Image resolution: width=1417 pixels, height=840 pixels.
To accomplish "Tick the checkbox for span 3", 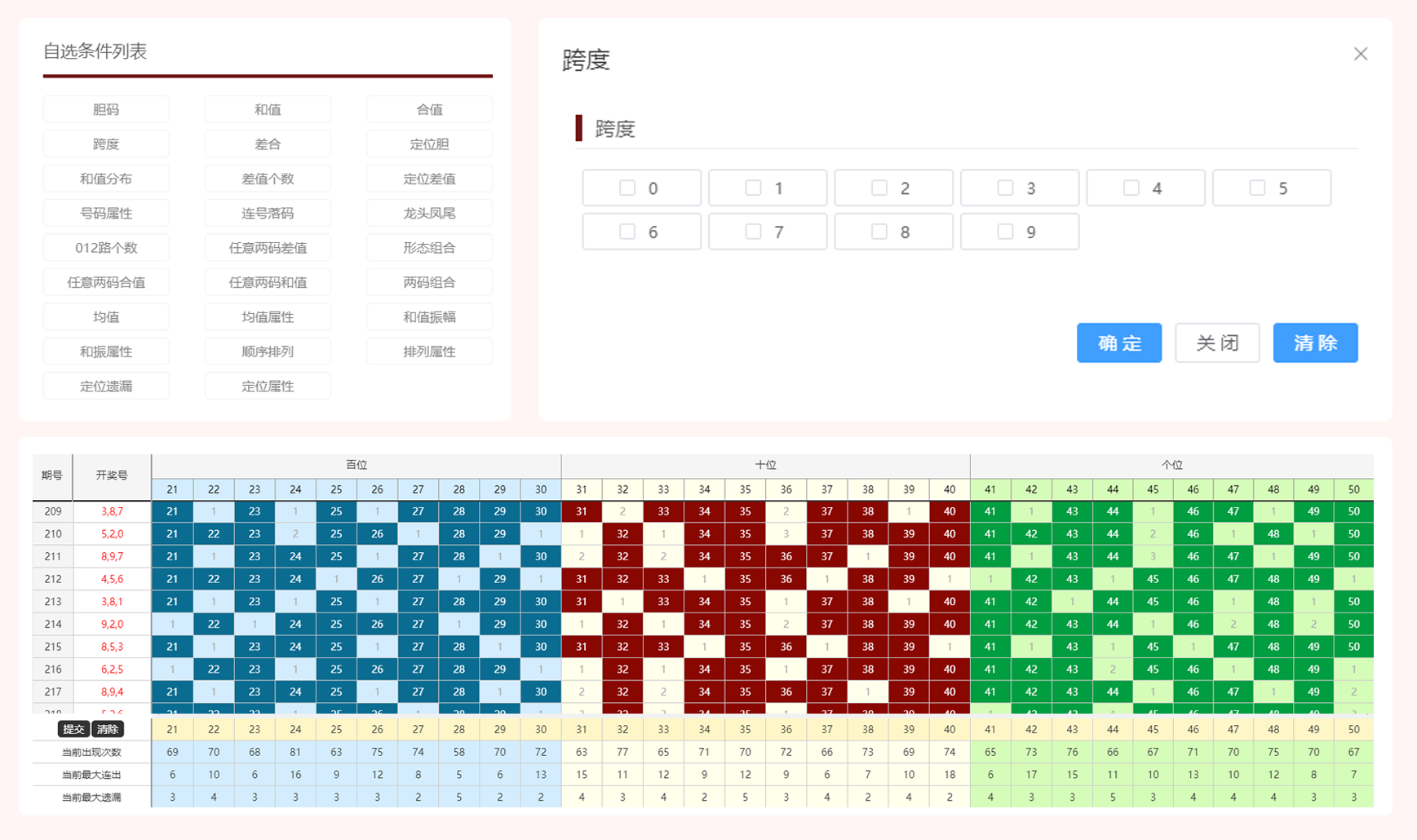I will (1005, 188).
